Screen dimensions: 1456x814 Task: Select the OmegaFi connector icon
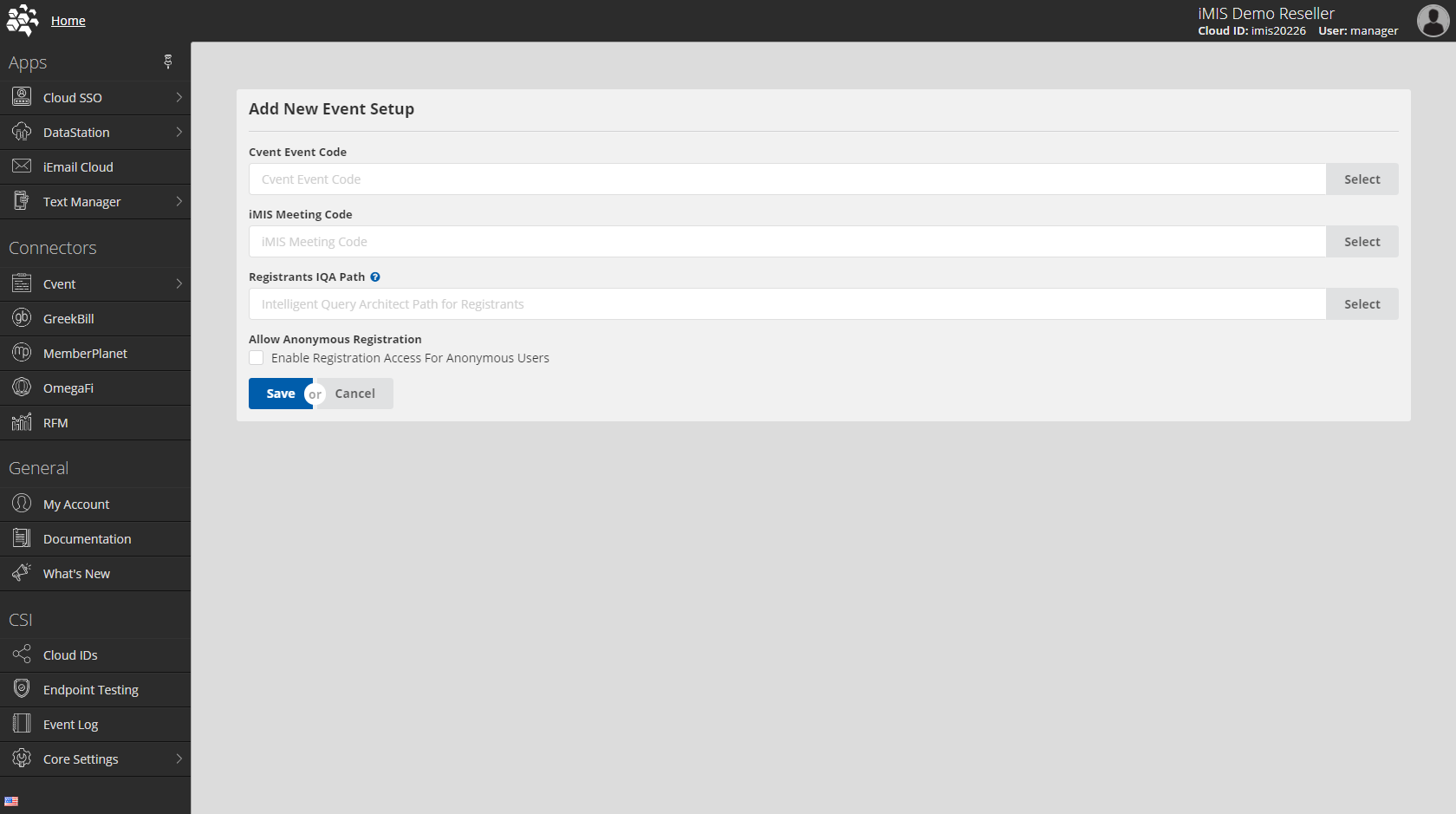(21, 387)
